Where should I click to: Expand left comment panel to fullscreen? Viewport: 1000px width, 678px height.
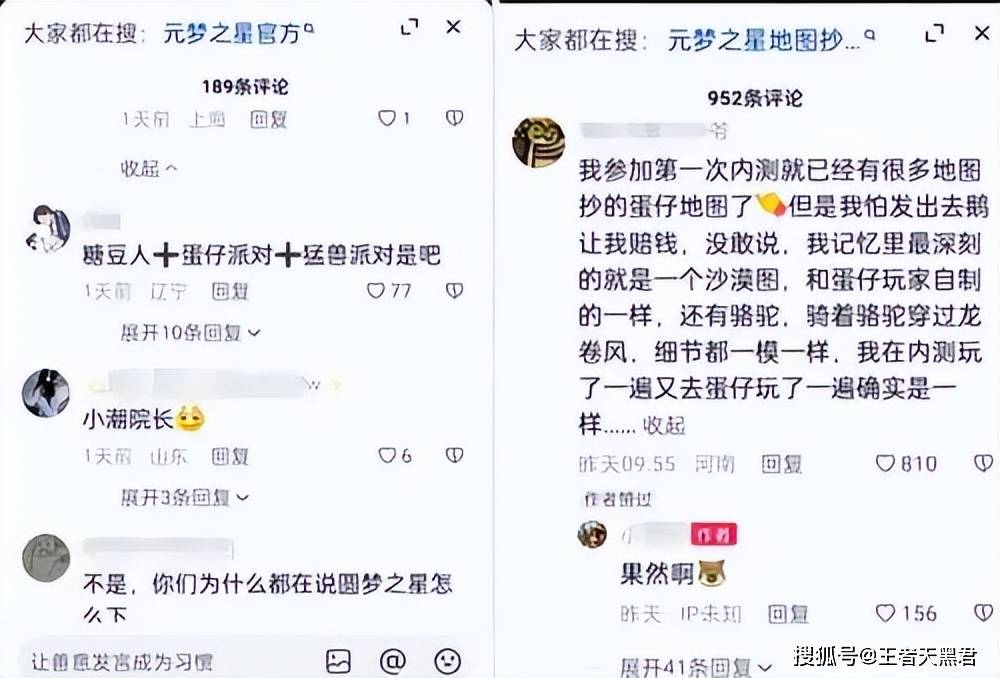tap(409, 27)
